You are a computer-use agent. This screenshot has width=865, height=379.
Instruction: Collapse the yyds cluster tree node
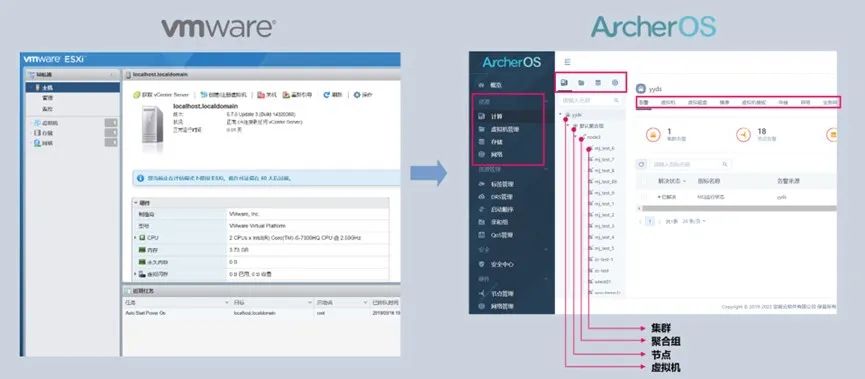click(x=561, y=115)
